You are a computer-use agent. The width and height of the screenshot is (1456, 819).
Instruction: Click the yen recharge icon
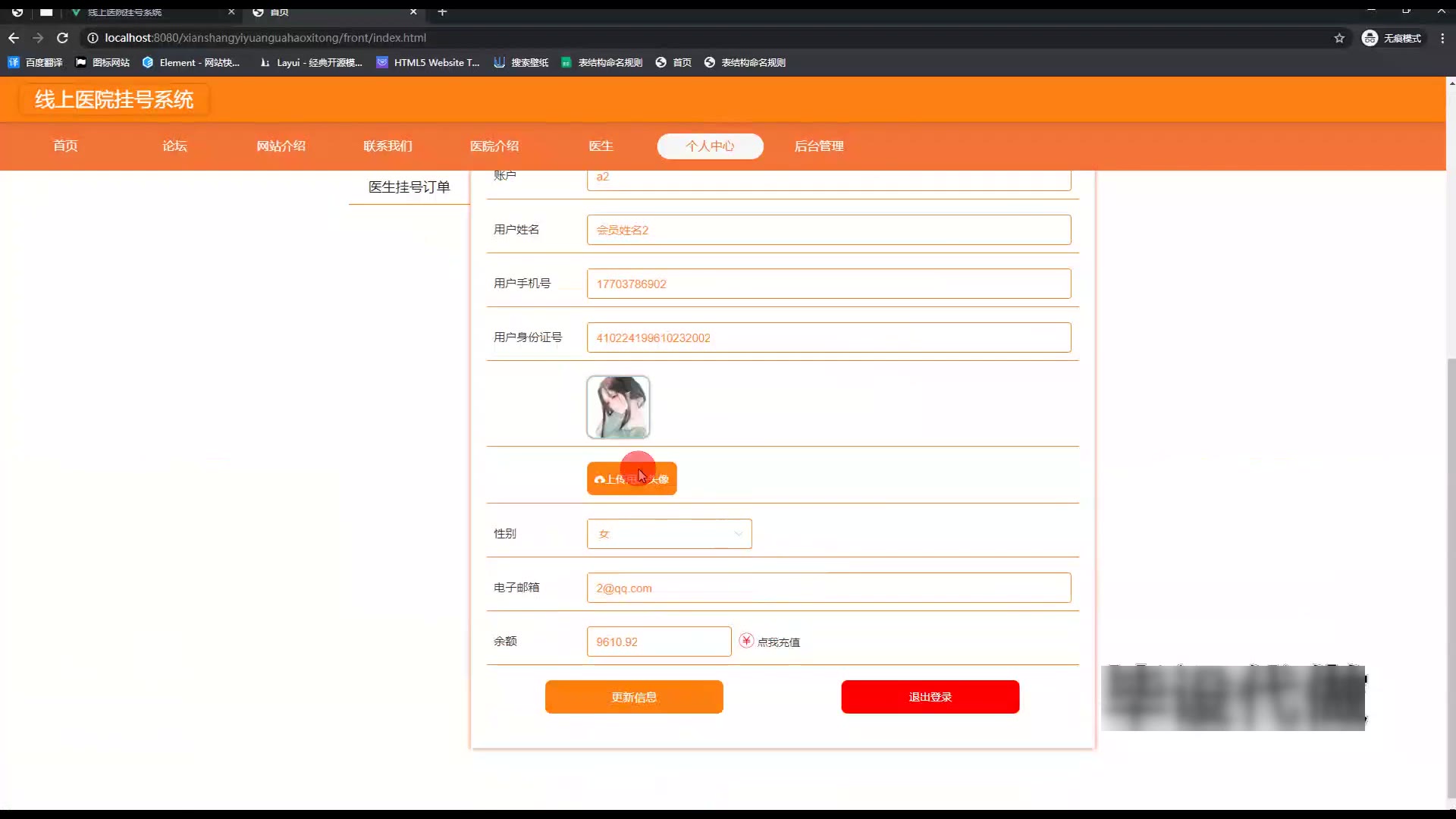pyautogui.click(x=746, y=641)
